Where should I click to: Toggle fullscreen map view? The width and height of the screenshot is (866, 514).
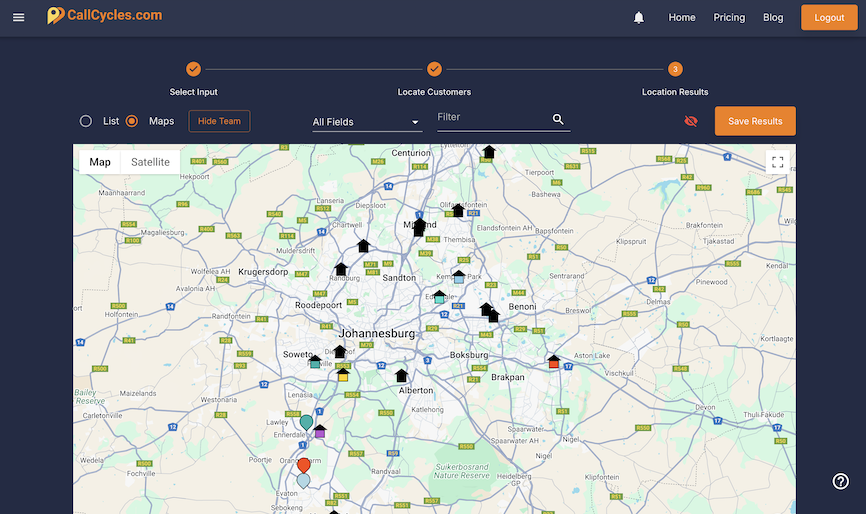[x=778, y=162]
